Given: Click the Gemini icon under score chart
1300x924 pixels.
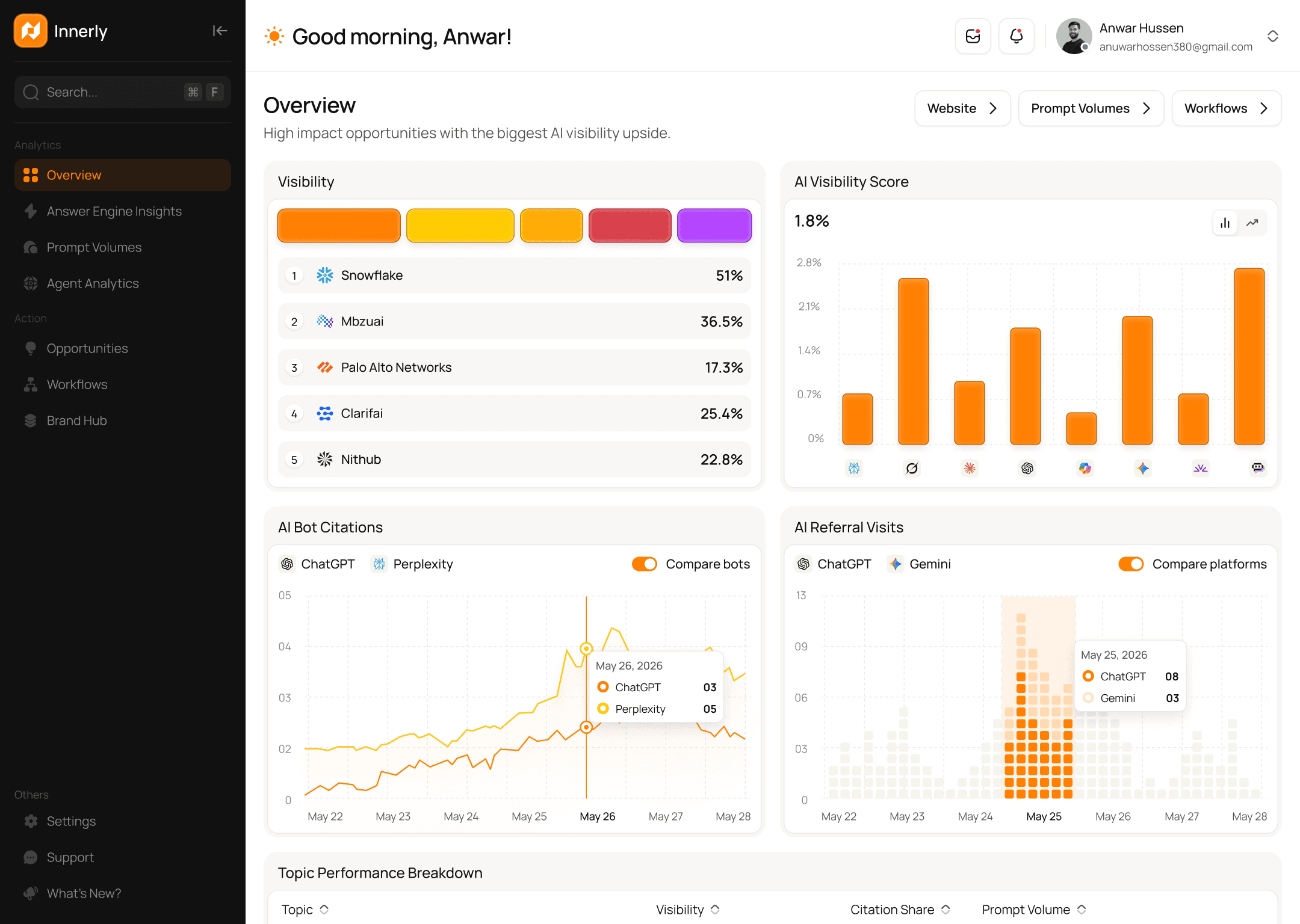Looking at the screenshot, I should 1143,468.
